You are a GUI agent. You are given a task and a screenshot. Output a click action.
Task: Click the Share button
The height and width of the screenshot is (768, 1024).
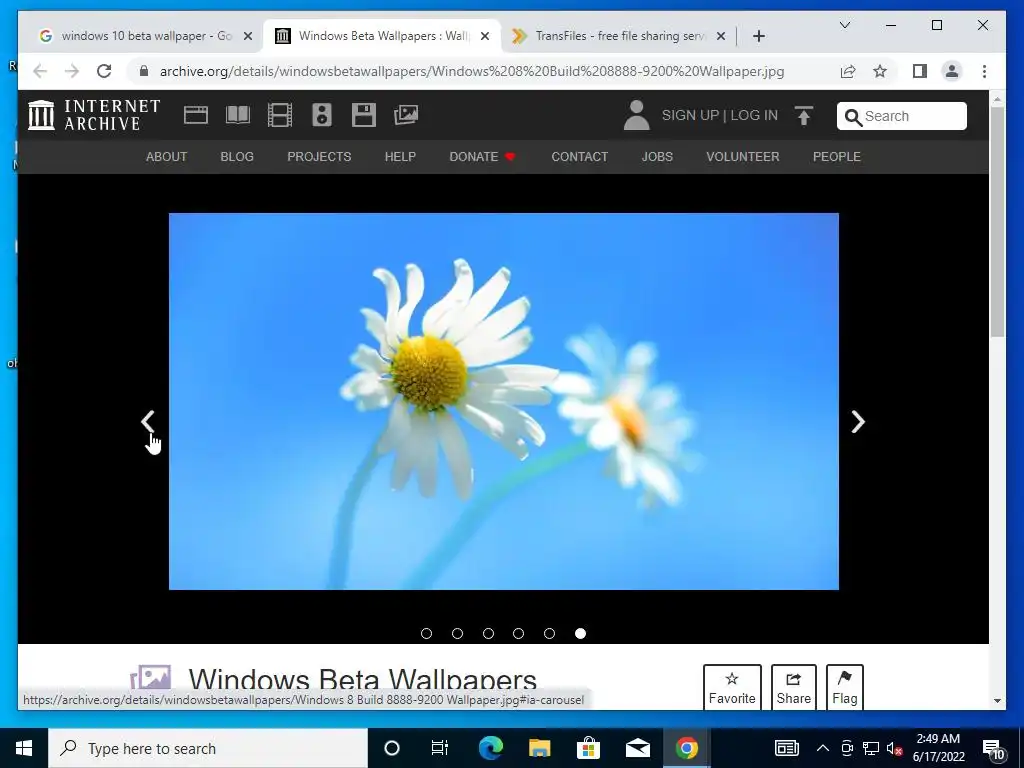[x=793, y=687]
